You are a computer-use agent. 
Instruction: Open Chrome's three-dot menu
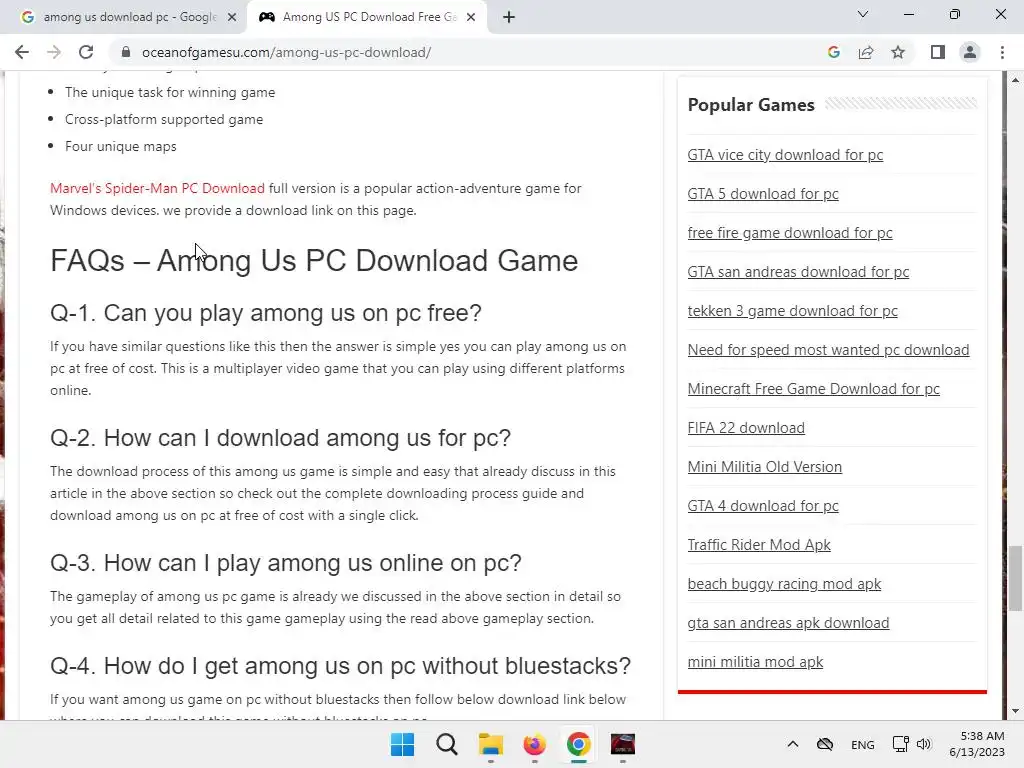click(x=1002, y=52)
